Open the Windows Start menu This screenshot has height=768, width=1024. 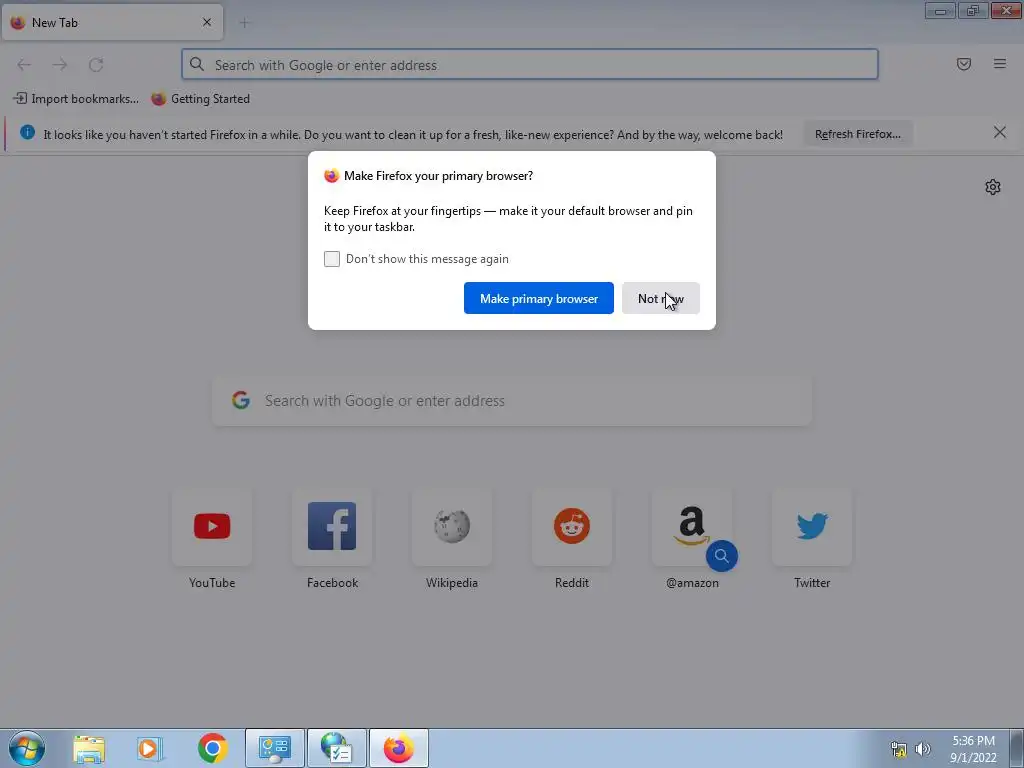point(27,748)
